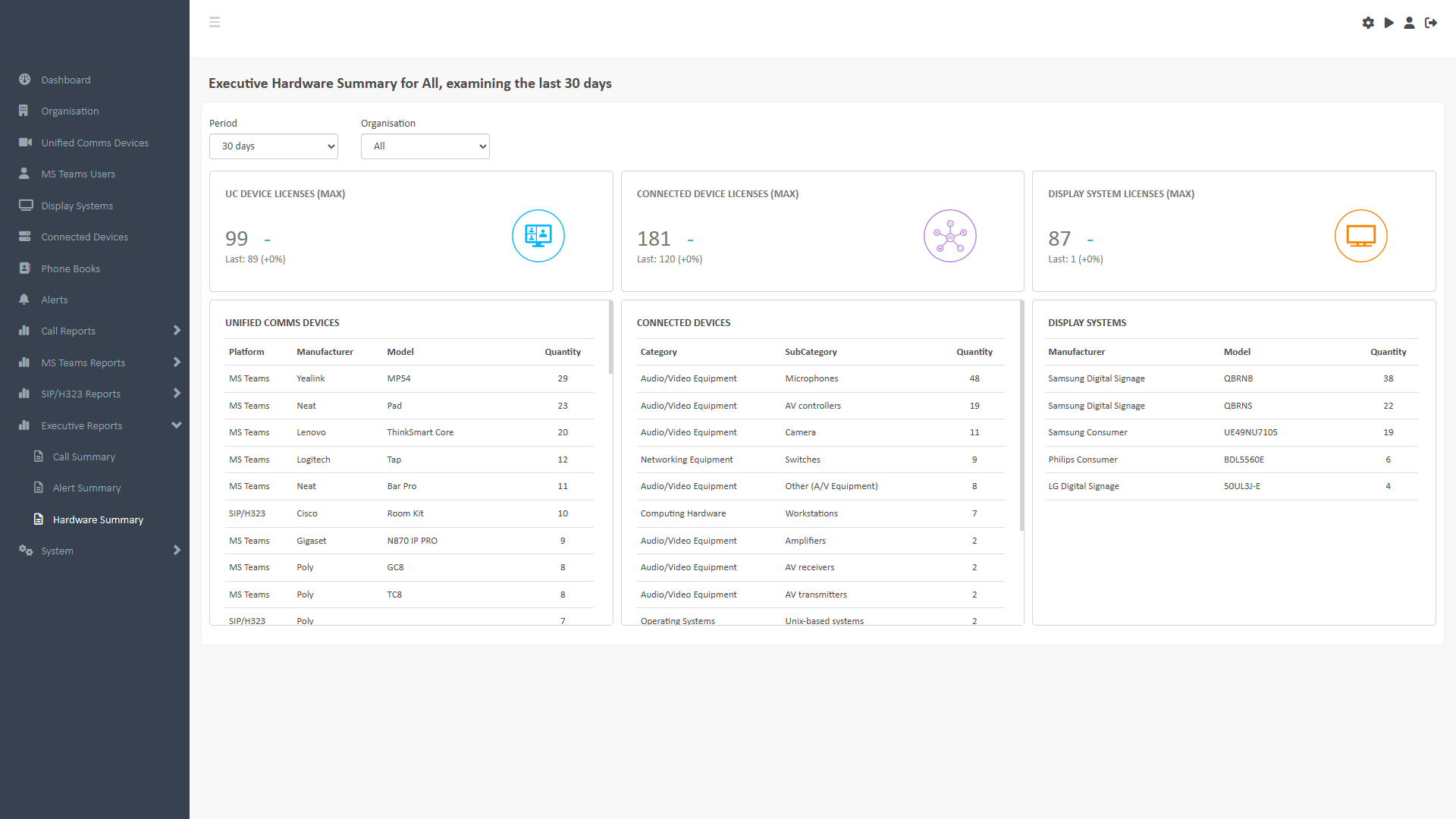Click the hamburger menu icon
This screenshot has height=819, width=1456.
215,22
